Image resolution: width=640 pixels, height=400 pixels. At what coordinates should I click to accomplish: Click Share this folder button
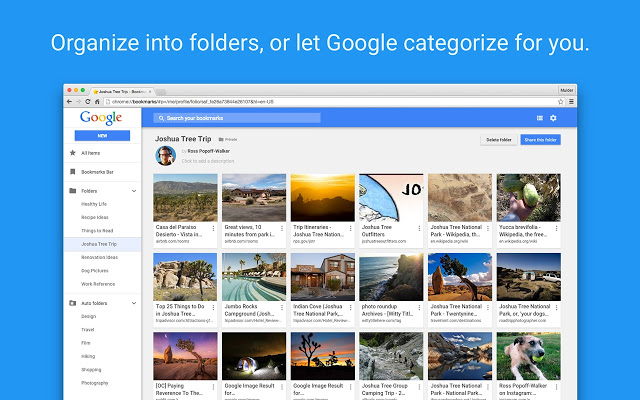tap(540, 140)
